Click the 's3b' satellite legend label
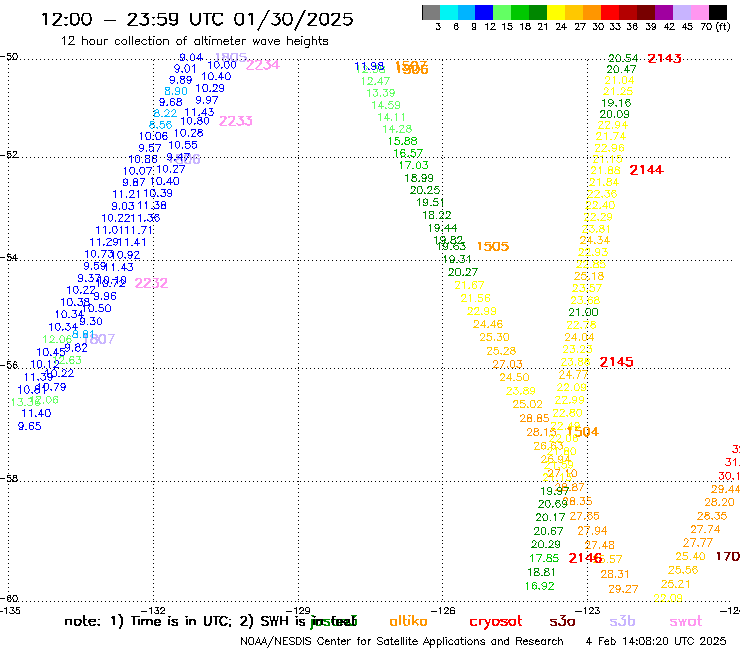 point(622,621)
